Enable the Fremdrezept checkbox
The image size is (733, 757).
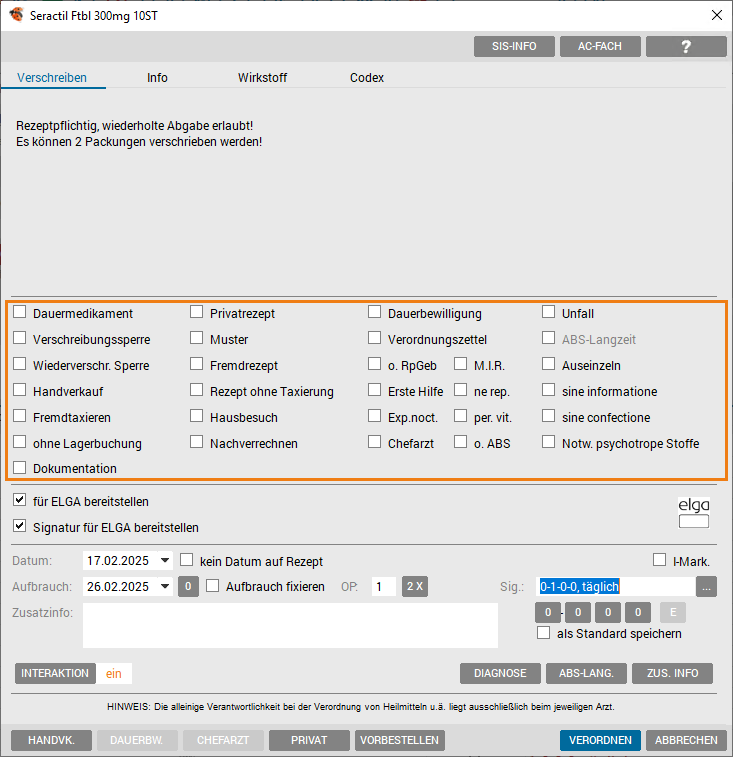coord(196,364)
